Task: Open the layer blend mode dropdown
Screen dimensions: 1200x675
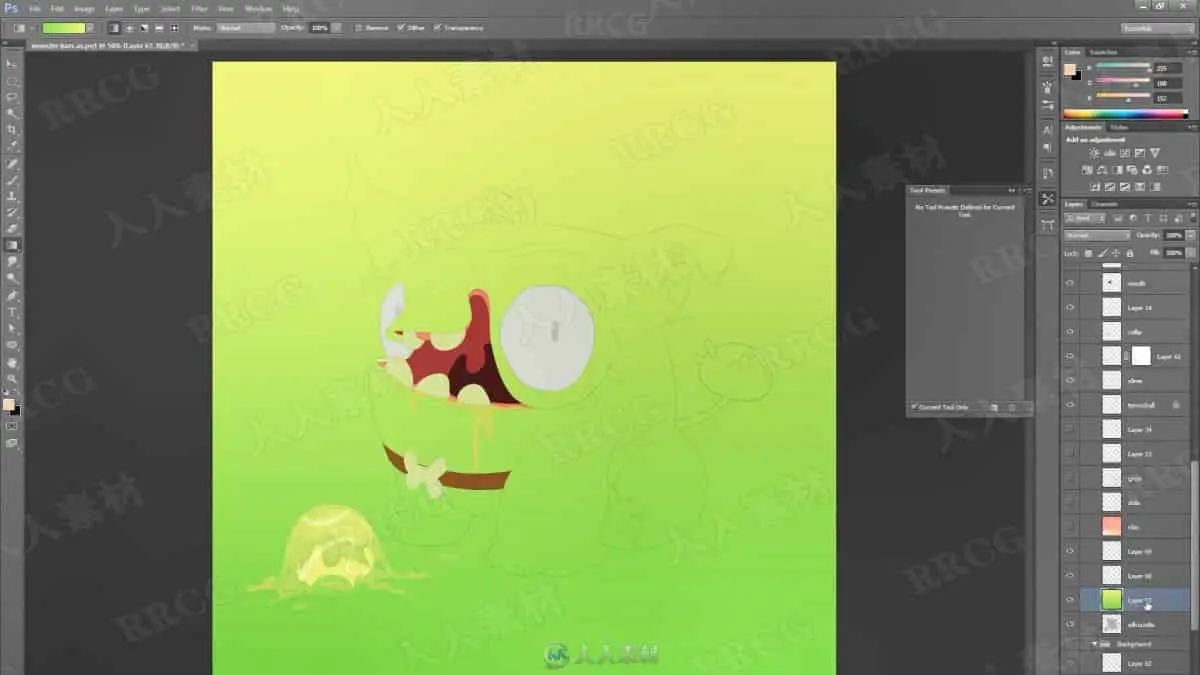Action: [1097, 235]
